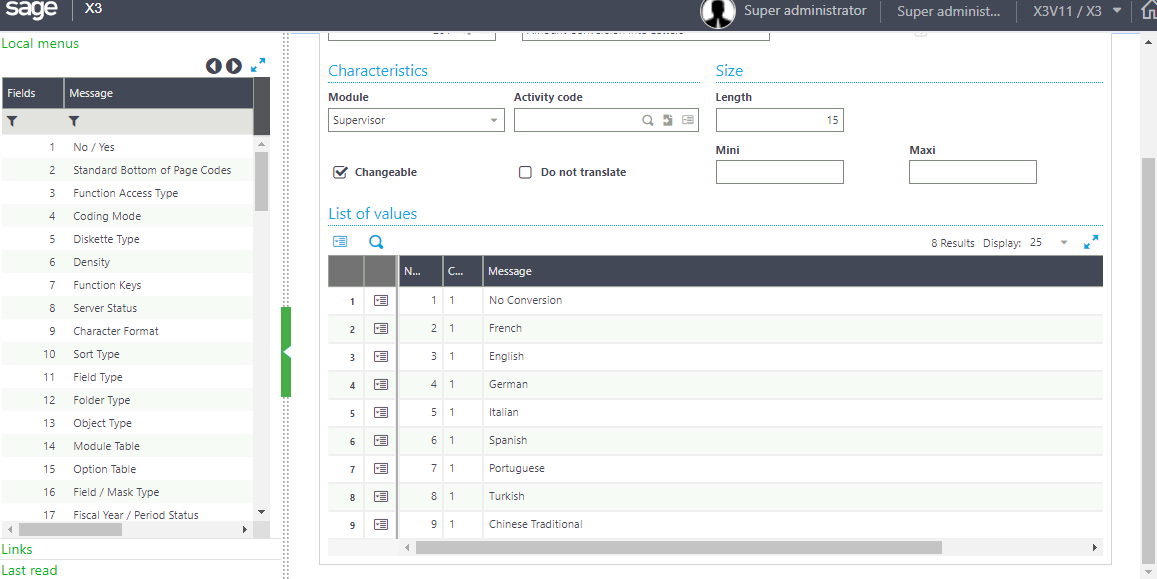Open the detail icon for the French row

pos(380,328)
